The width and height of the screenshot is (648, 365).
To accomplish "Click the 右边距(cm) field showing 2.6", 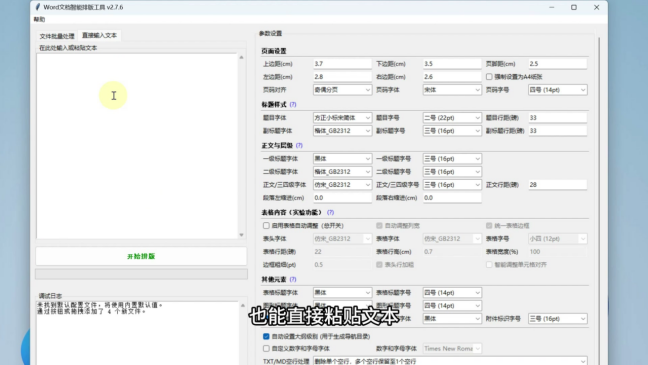I will [x=452, y=77].
